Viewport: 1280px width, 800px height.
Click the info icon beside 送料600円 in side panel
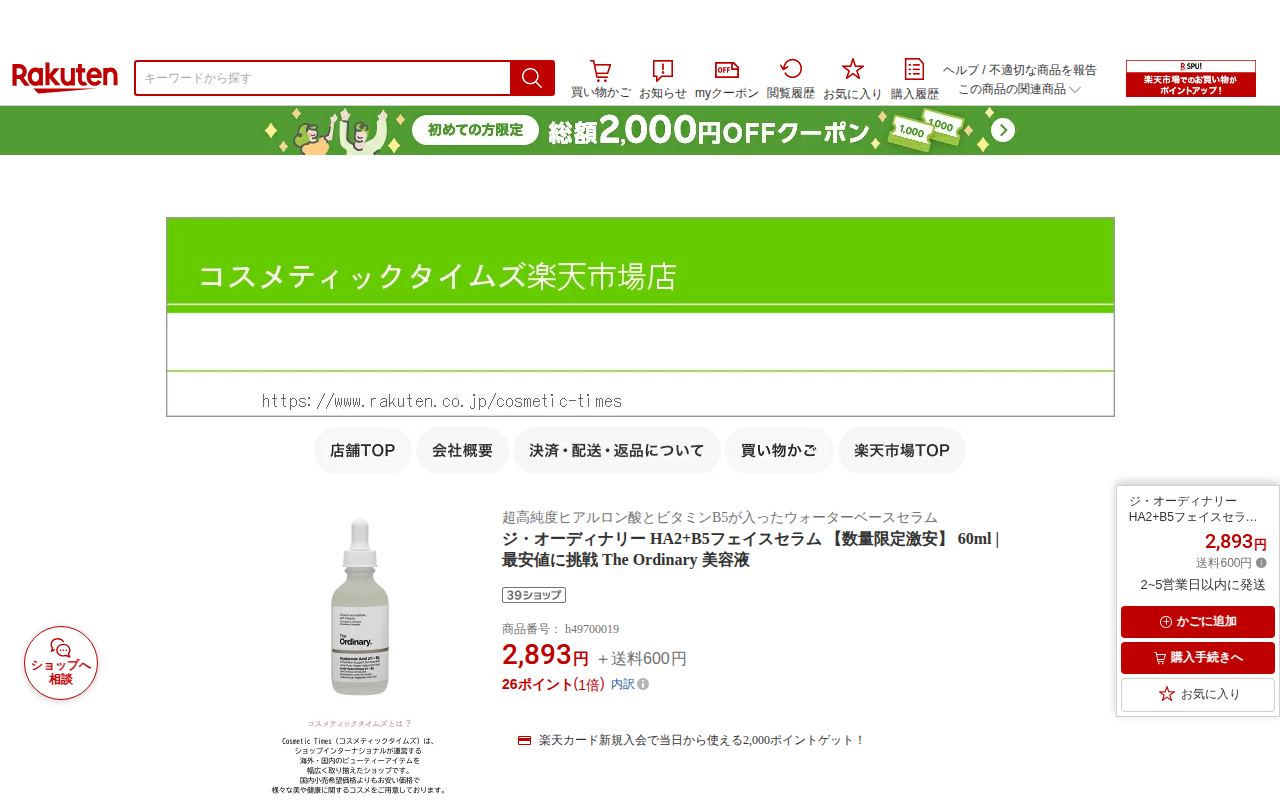(x=1261, y=563)
